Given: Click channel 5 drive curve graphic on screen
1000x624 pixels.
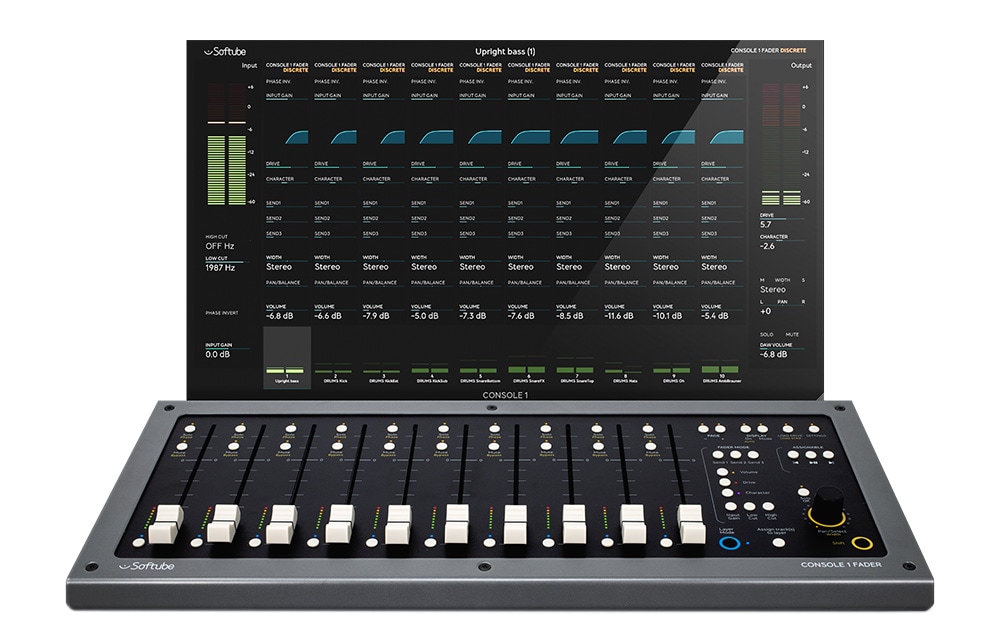Looking at the screenshot, I should pos(485,137).
